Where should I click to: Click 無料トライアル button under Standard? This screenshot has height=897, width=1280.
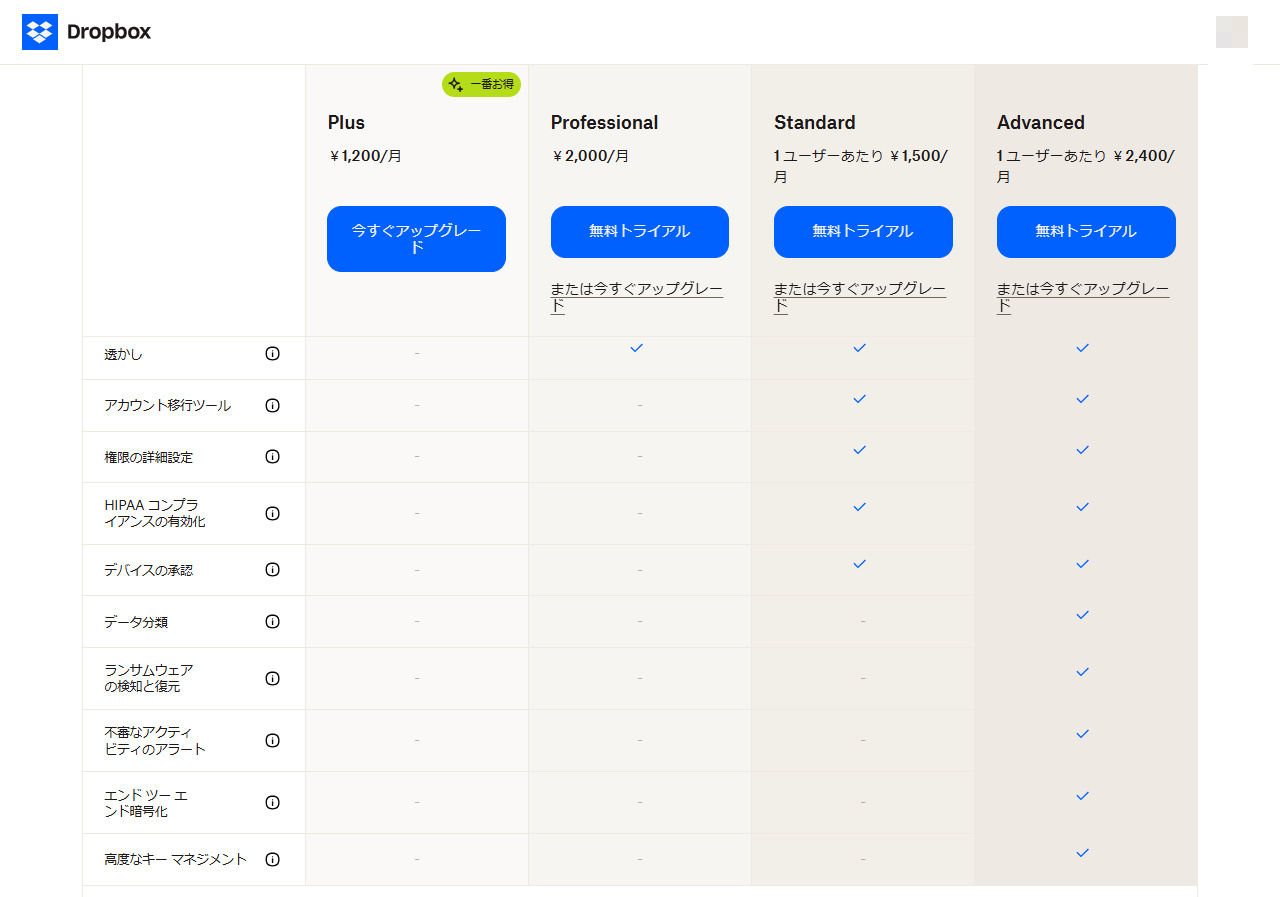[862, 232]
